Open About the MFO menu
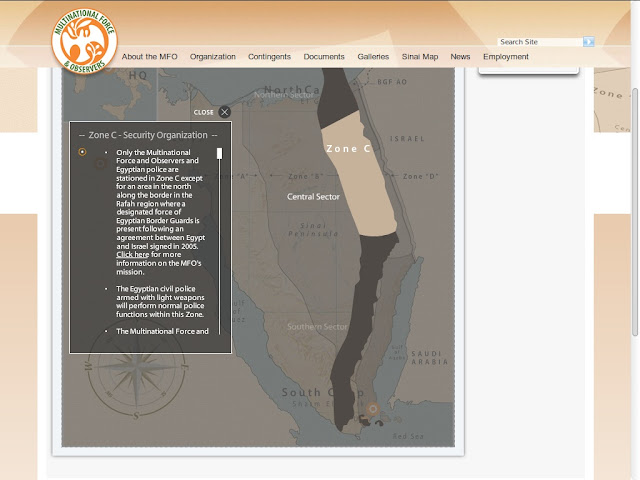The image size is (640, 480). pyautogui.click(x=149, y=57)
